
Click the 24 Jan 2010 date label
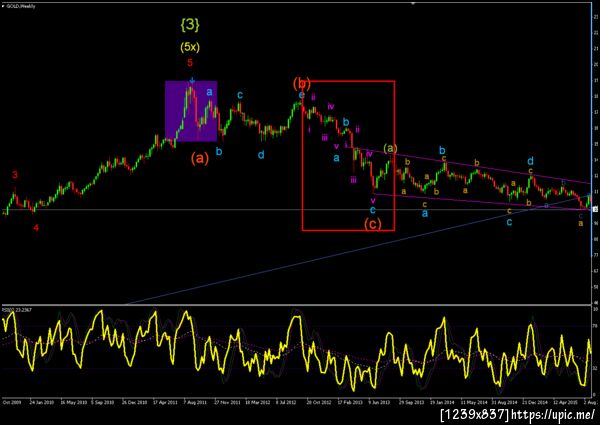pyautogui.click(x=41, y=402)
